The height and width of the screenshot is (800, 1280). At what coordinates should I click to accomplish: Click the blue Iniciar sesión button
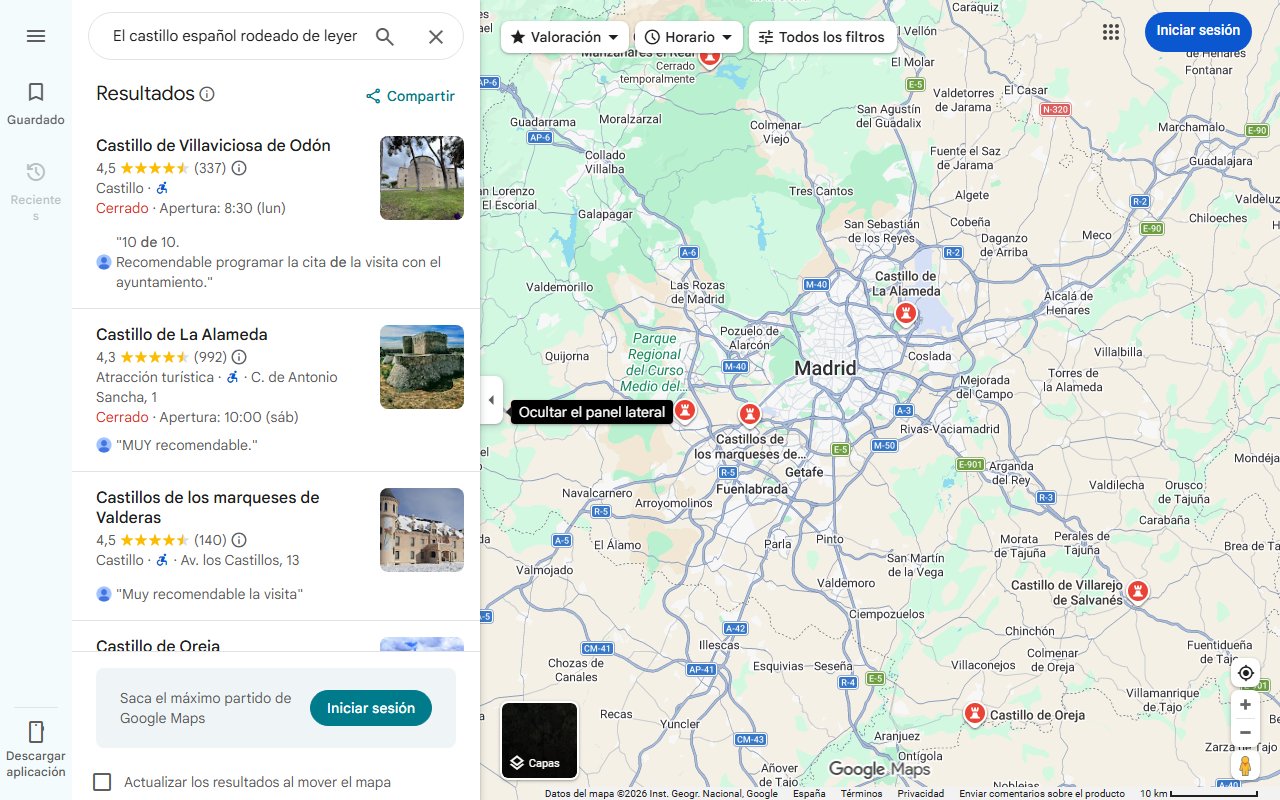click(1198, 31)
